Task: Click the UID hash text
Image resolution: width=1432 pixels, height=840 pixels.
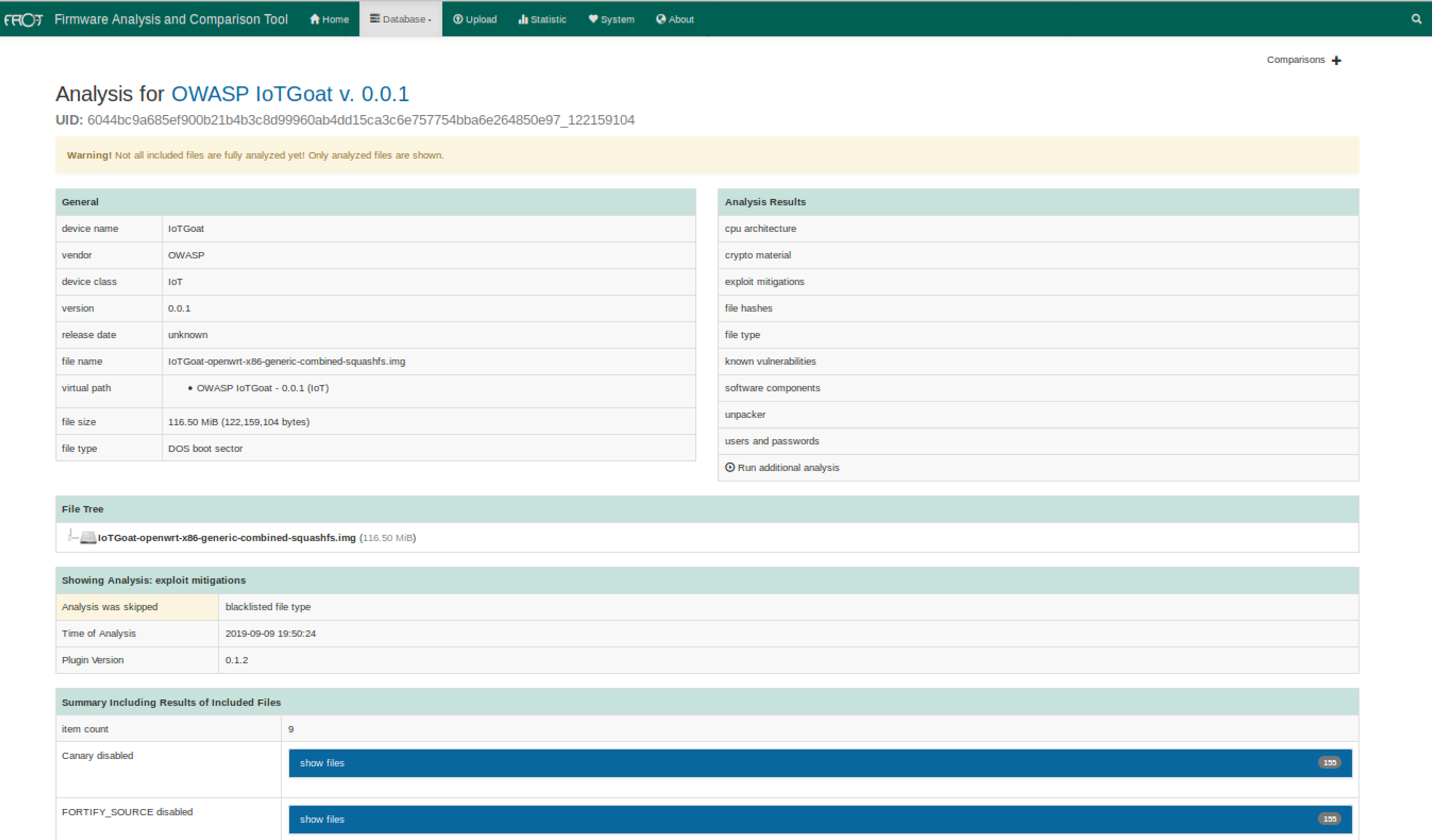Action: (361, 120)
